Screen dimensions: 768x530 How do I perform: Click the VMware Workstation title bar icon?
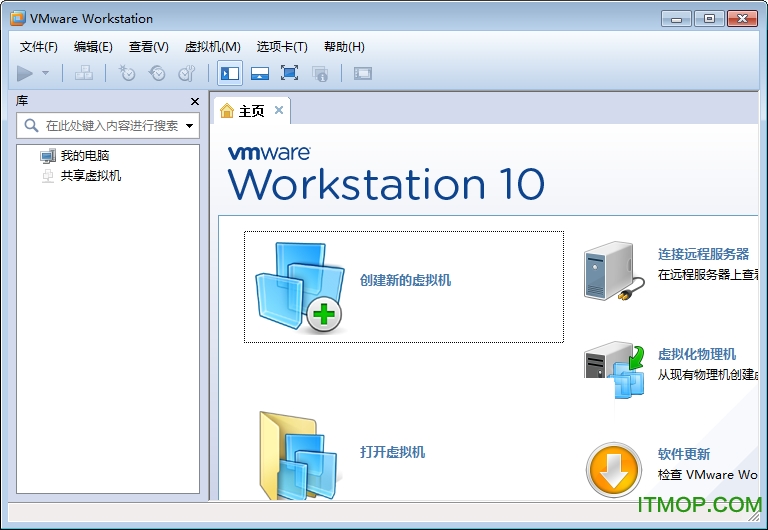pyautogui.click(x=18, y=18)
